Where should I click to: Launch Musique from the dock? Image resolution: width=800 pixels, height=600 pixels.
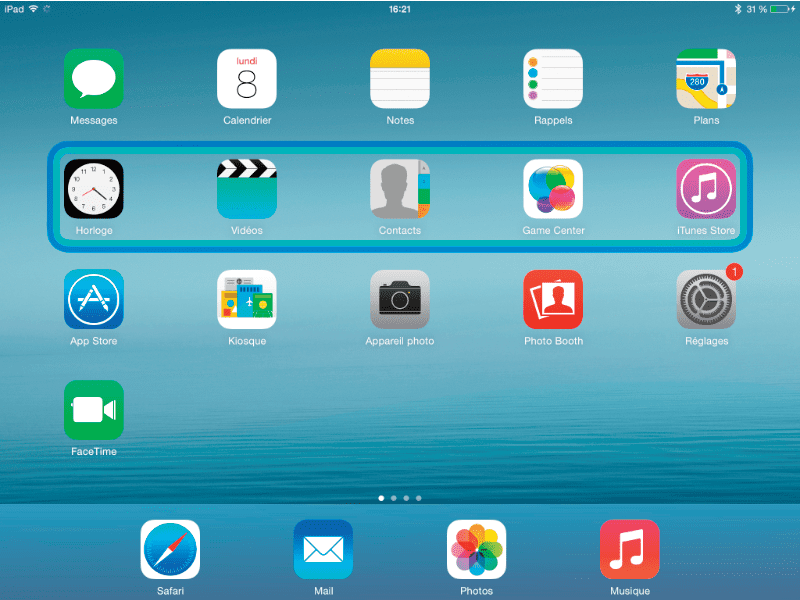coord(630,550)
